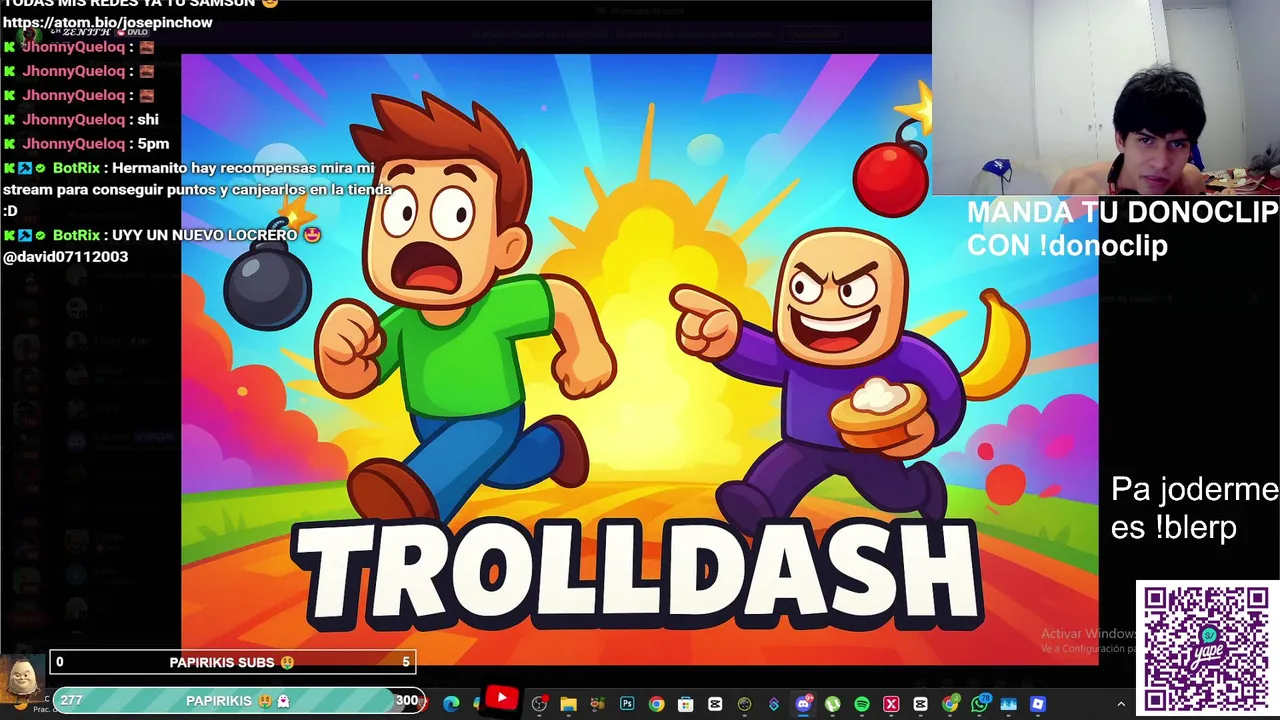Click the 'Pa joderme es !blerp' text
The height and width of the screenshot is (720, 1280).
(x=1194, y=508)
